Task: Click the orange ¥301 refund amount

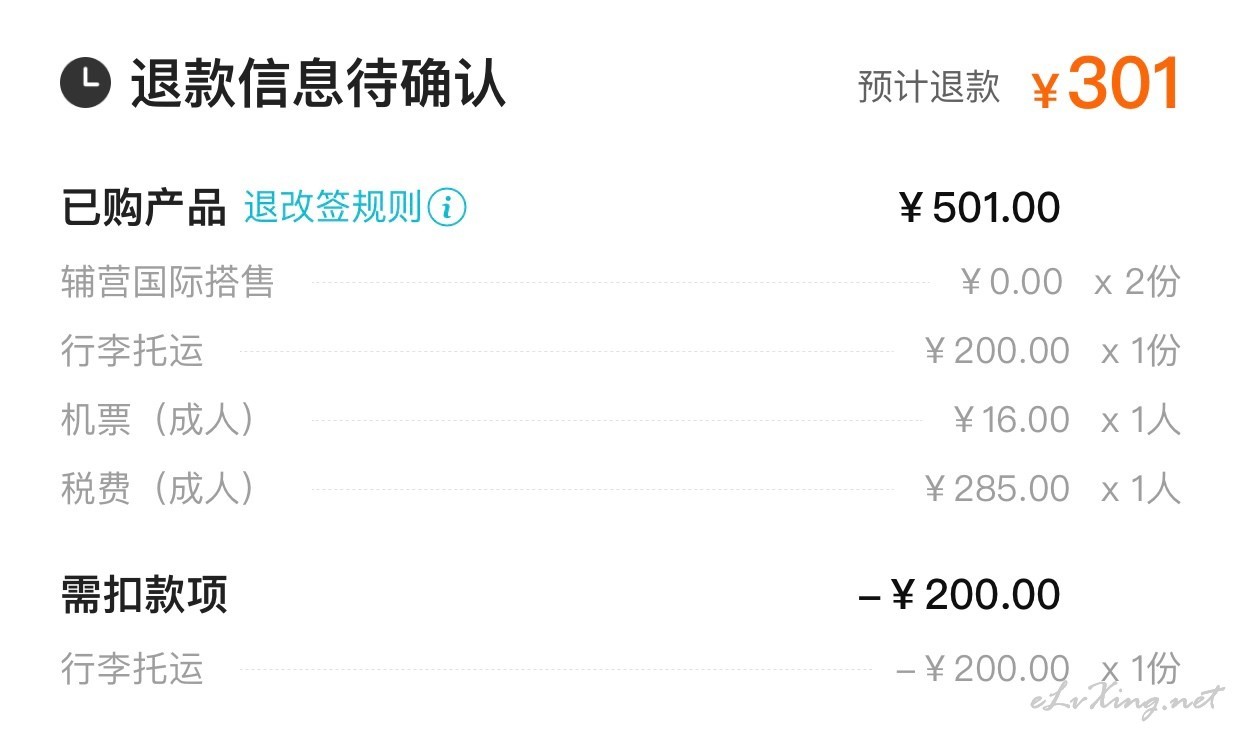Action: [1106, 84]
